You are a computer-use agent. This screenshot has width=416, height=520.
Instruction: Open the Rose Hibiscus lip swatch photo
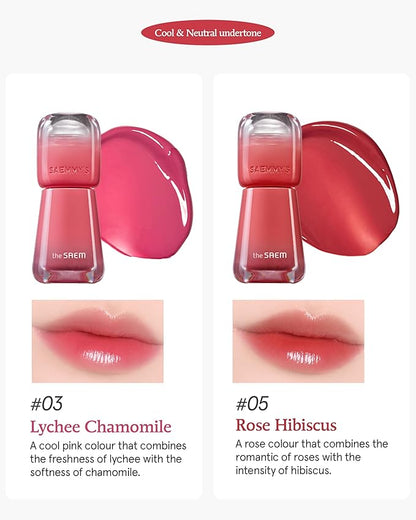coord(298,341)
